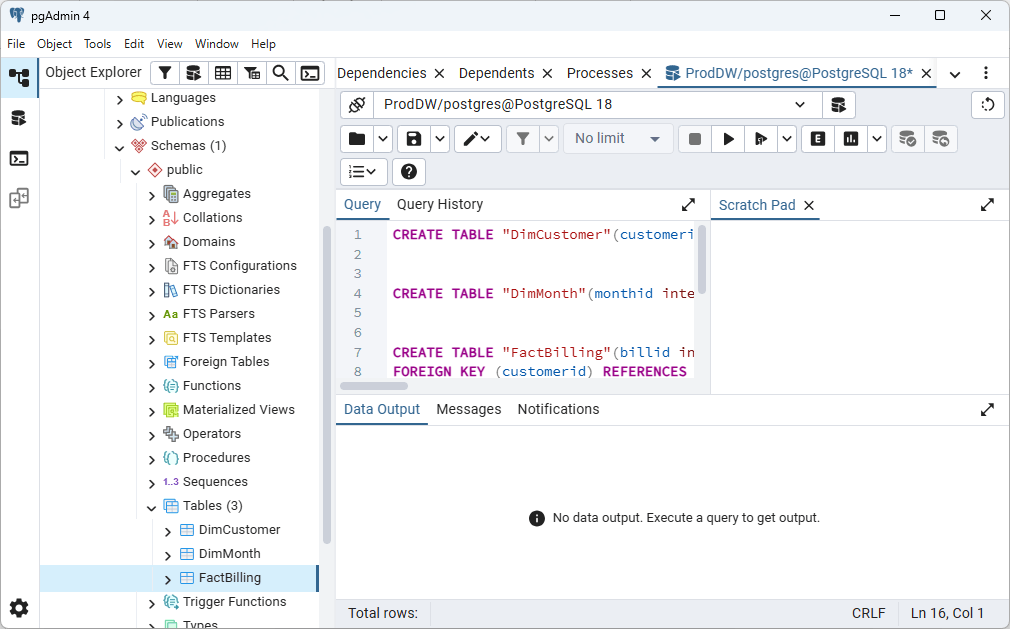The height and width of the screenshot is (629, 1010).
Task: Click the Rollback transaction icon
Action: (x=940, y=139)
